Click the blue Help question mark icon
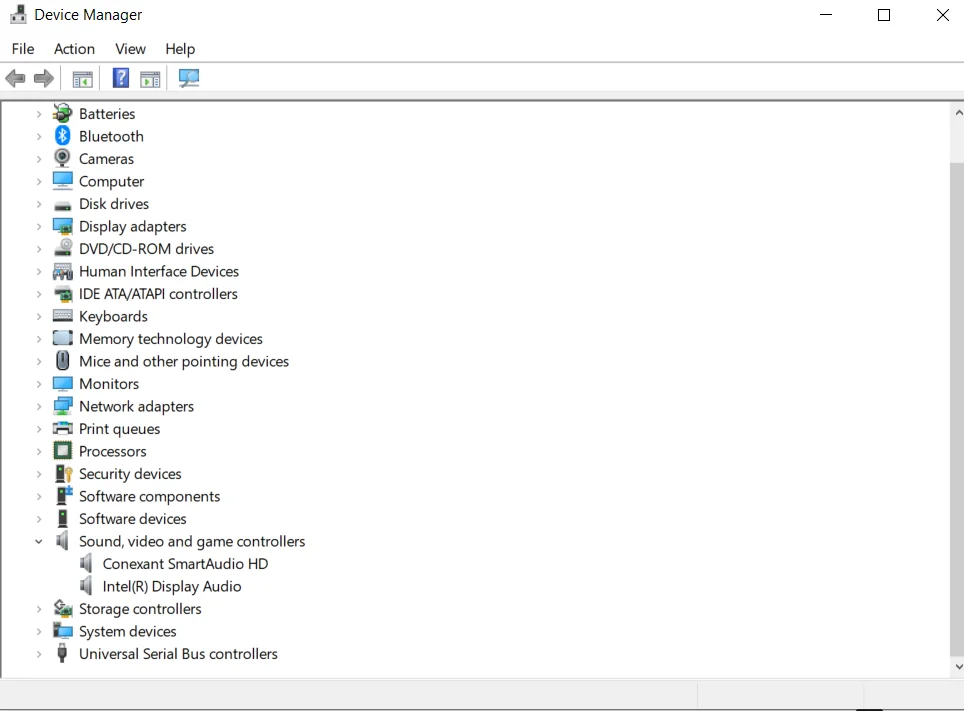 pyautogui.click(x=120, y=78)
